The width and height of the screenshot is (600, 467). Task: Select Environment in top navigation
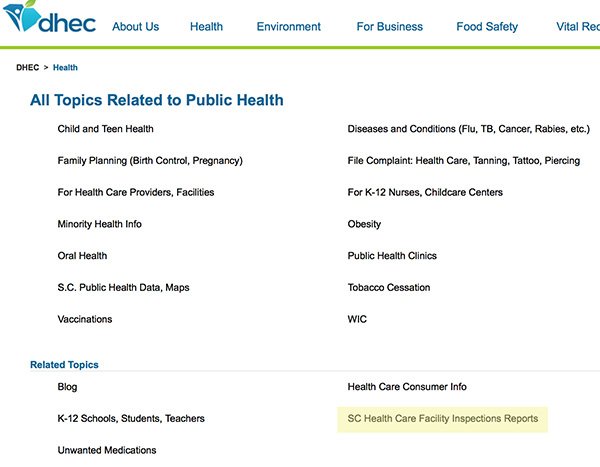pos(289,27)
